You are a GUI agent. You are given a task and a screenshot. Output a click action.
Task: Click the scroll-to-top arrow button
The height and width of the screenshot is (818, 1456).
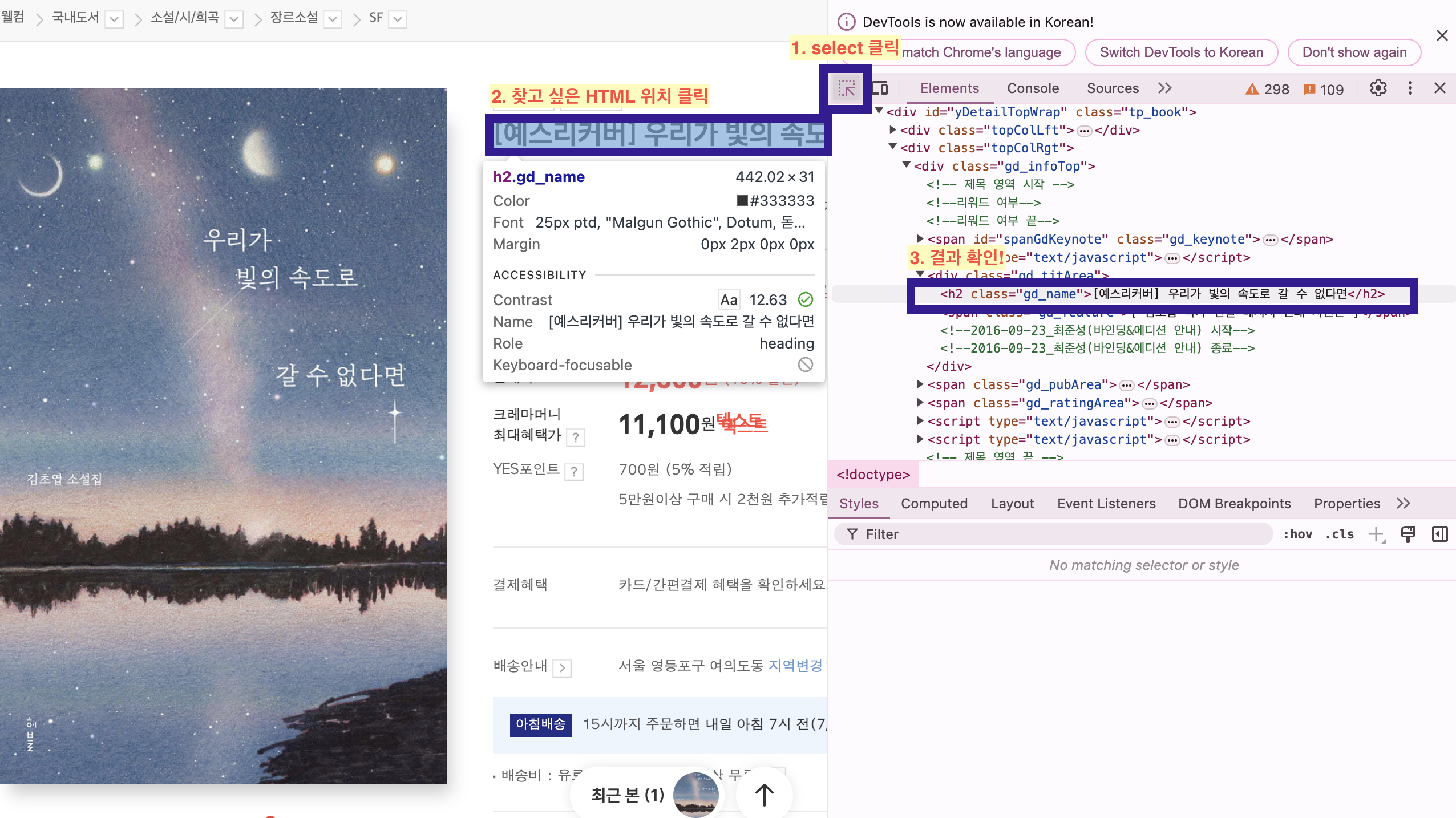click(764, 794)
